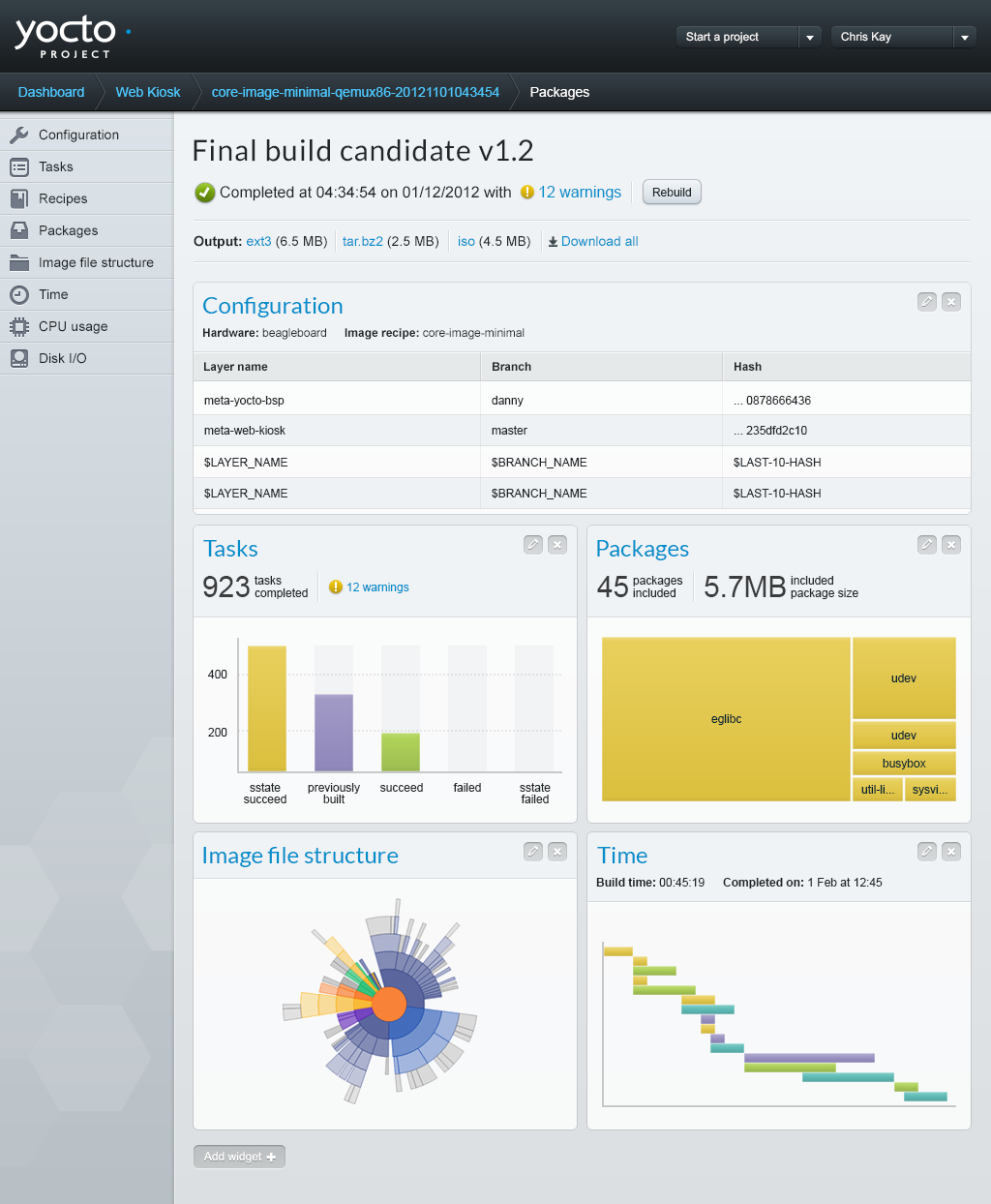The image size is (991, 1204).
Task: Go to Dashboard breadcrumb
Action: [51, 92]
